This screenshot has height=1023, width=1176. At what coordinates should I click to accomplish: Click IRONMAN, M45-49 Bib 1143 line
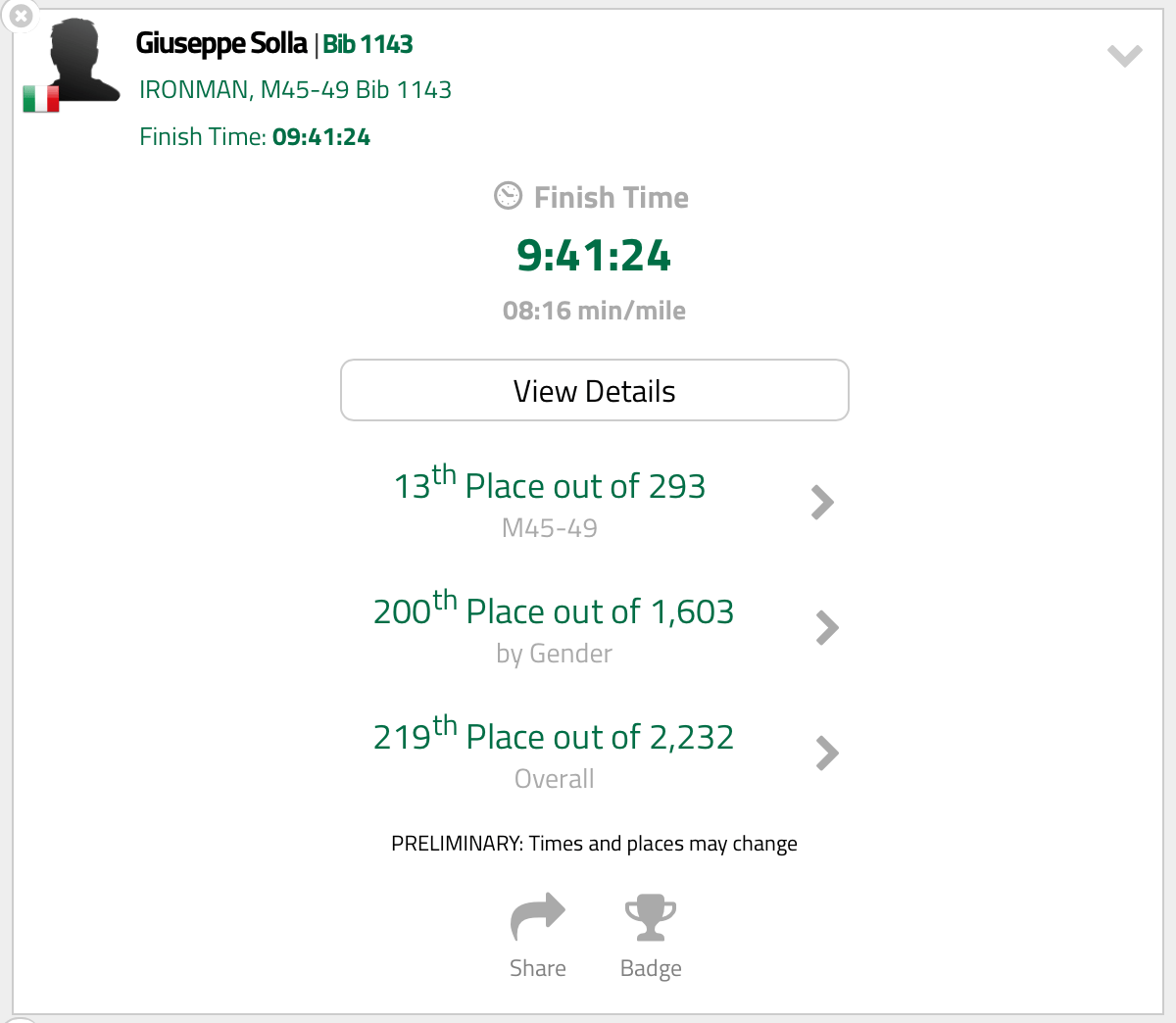(x=295, y=90)
